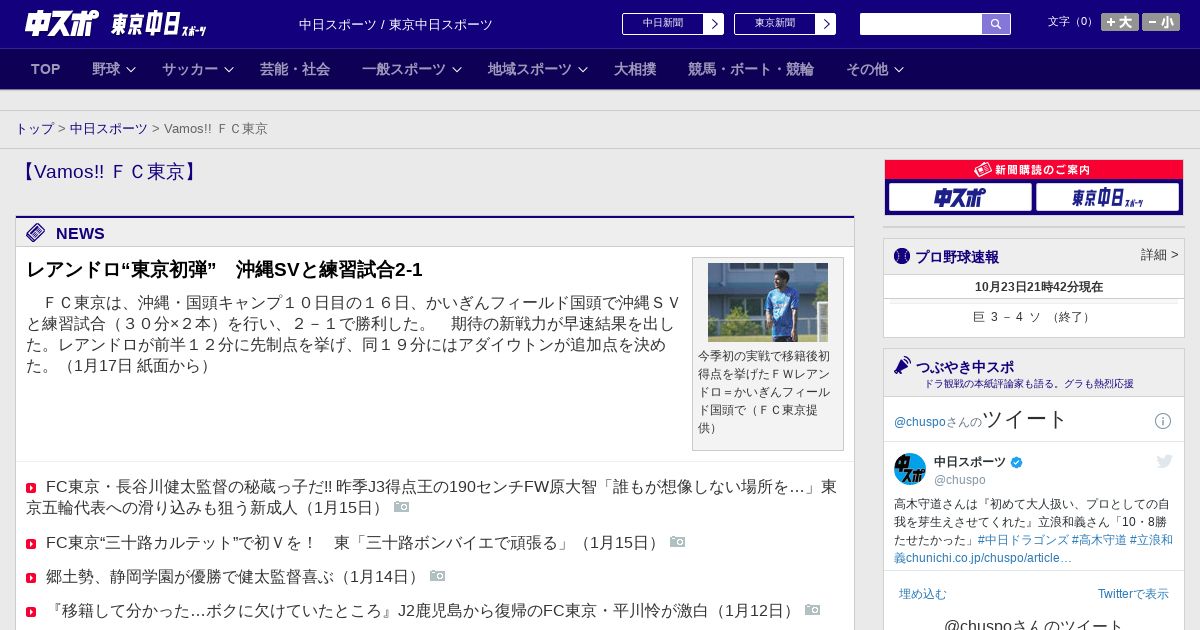Image resolution: width=1200 pixels, height=630 pixels.
Task: Open the つぶやき中スポ heading
Action: pos(965,367)
